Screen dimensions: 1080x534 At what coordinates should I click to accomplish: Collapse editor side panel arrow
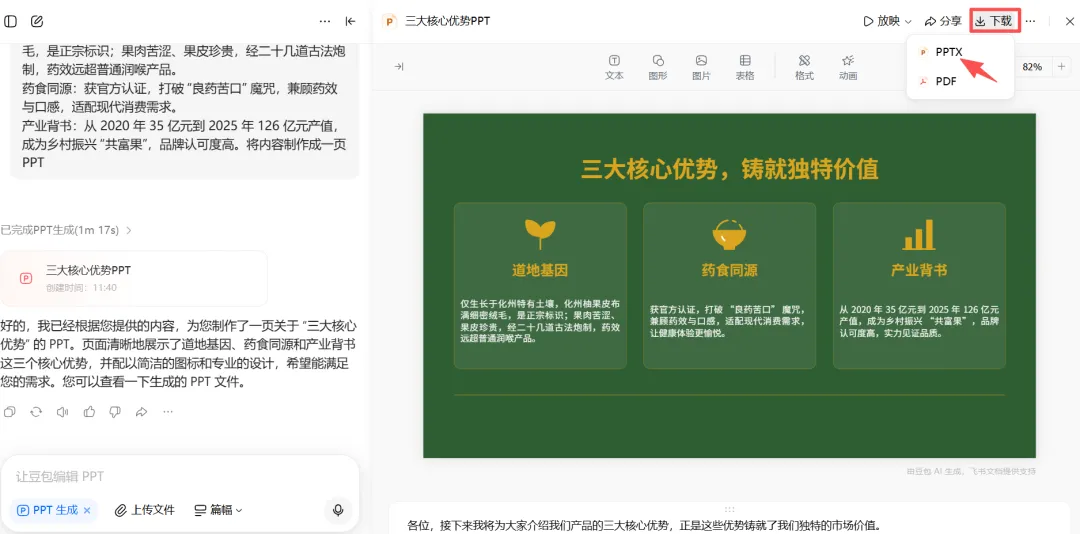(398, 67)
